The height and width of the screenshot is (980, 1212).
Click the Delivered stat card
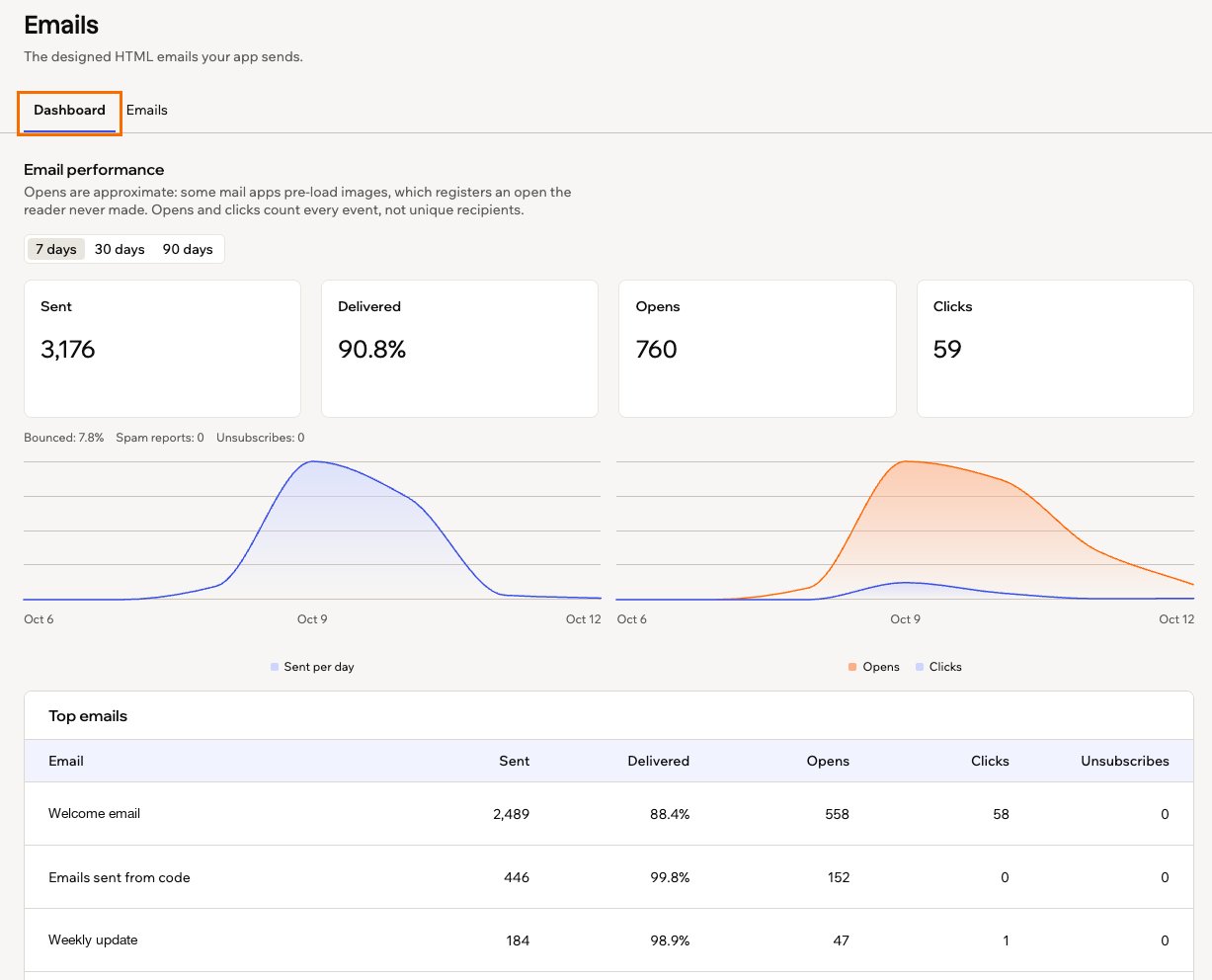point(459,349)
